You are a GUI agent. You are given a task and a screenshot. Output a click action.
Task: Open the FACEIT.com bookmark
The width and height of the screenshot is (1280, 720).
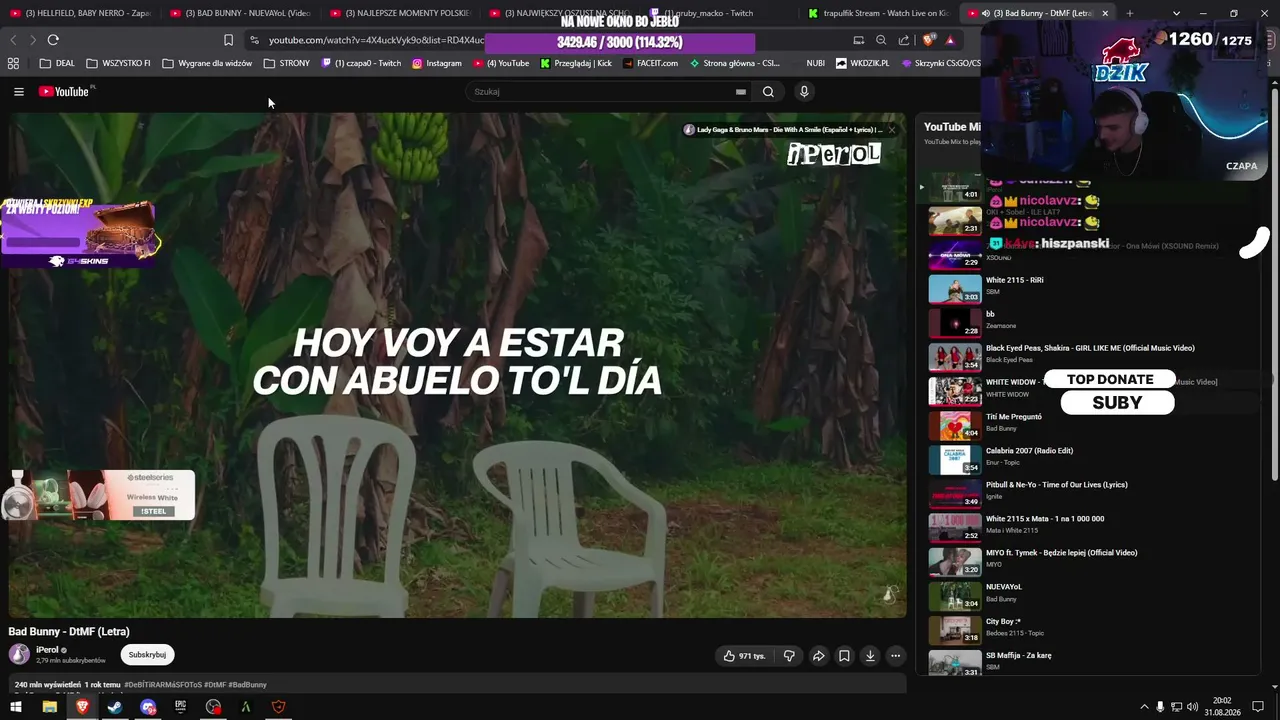[650, 63]
